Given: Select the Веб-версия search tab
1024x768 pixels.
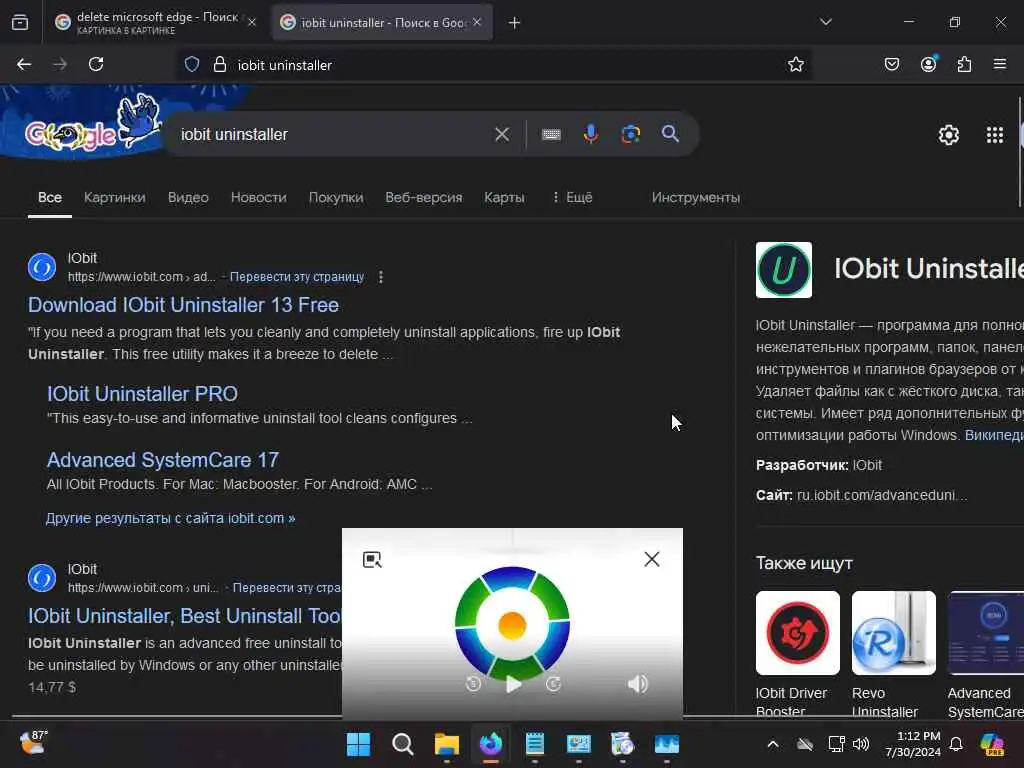Looking at the screenshot, I should click(423, 197).
